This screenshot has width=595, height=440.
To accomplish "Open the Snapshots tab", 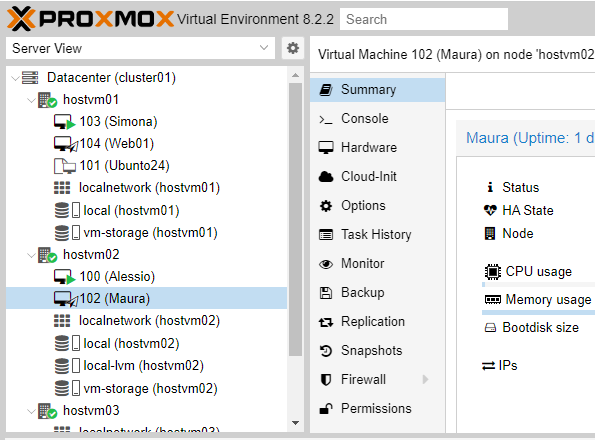I will coord(378,350).
